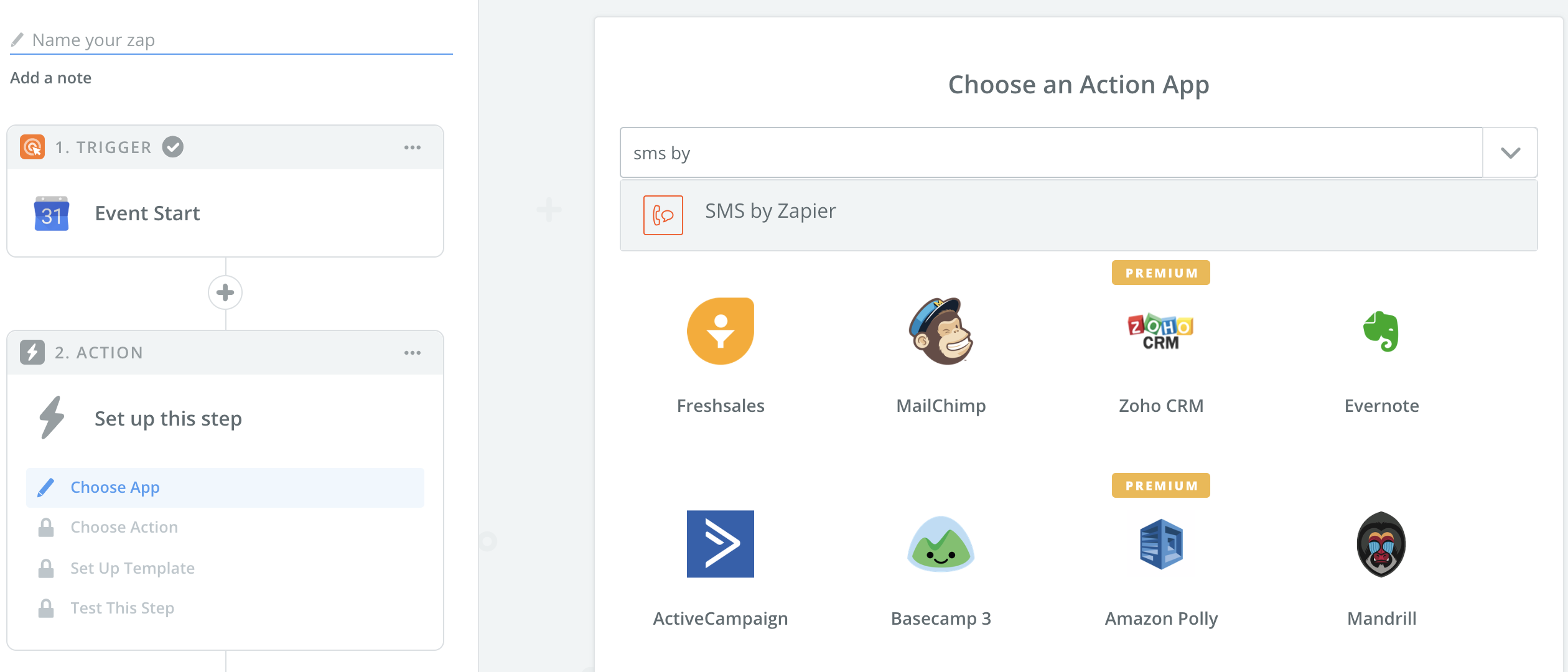Viewport: 1568px width, 672px height.
Task: Open the Action step options menu
Action: point(412,353)
